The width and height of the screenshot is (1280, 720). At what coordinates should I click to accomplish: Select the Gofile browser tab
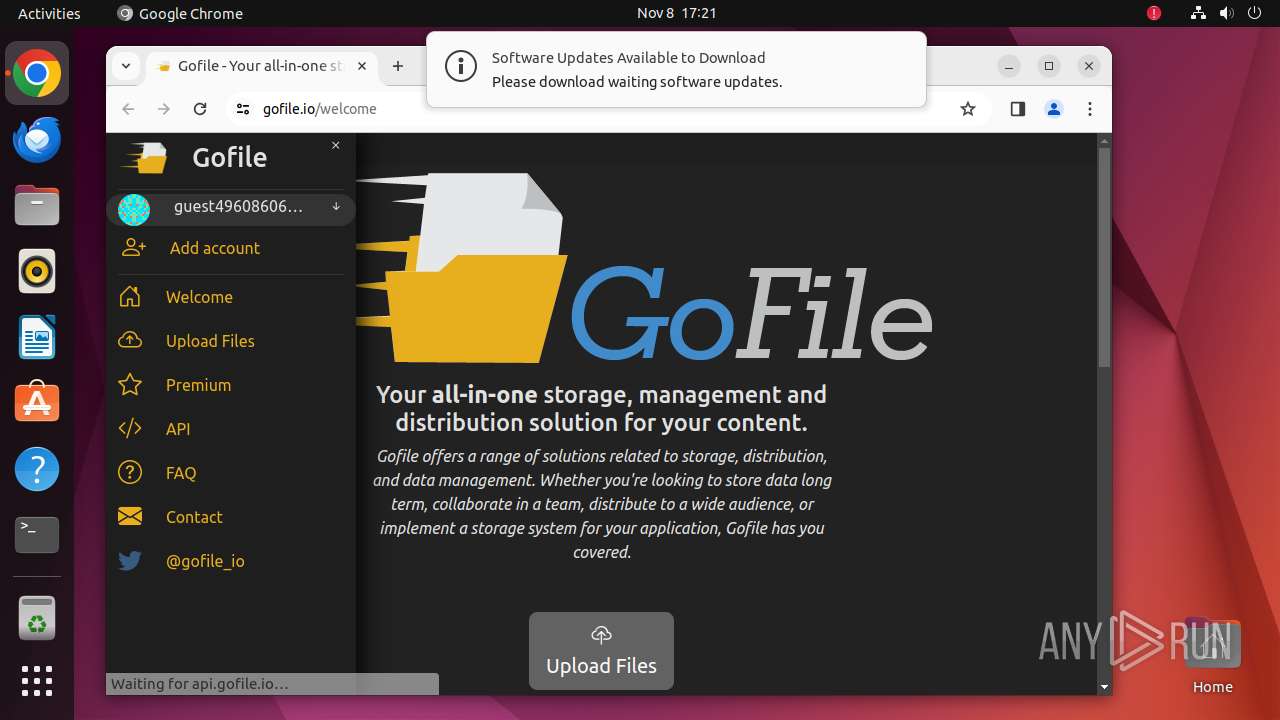[264, 66]
